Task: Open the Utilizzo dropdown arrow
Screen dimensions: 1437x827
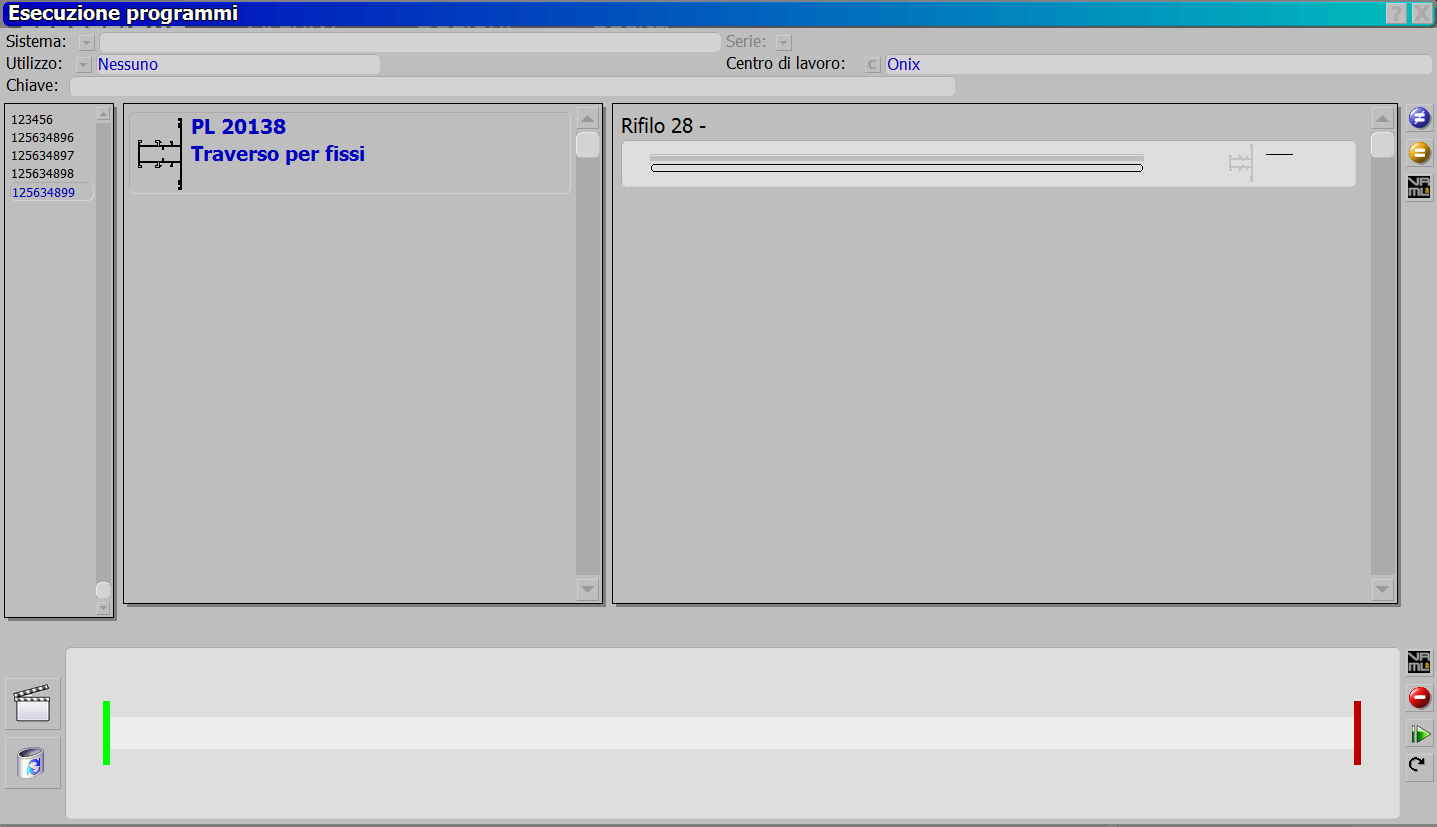Action: pyautogui.click(x=84, y=64)
